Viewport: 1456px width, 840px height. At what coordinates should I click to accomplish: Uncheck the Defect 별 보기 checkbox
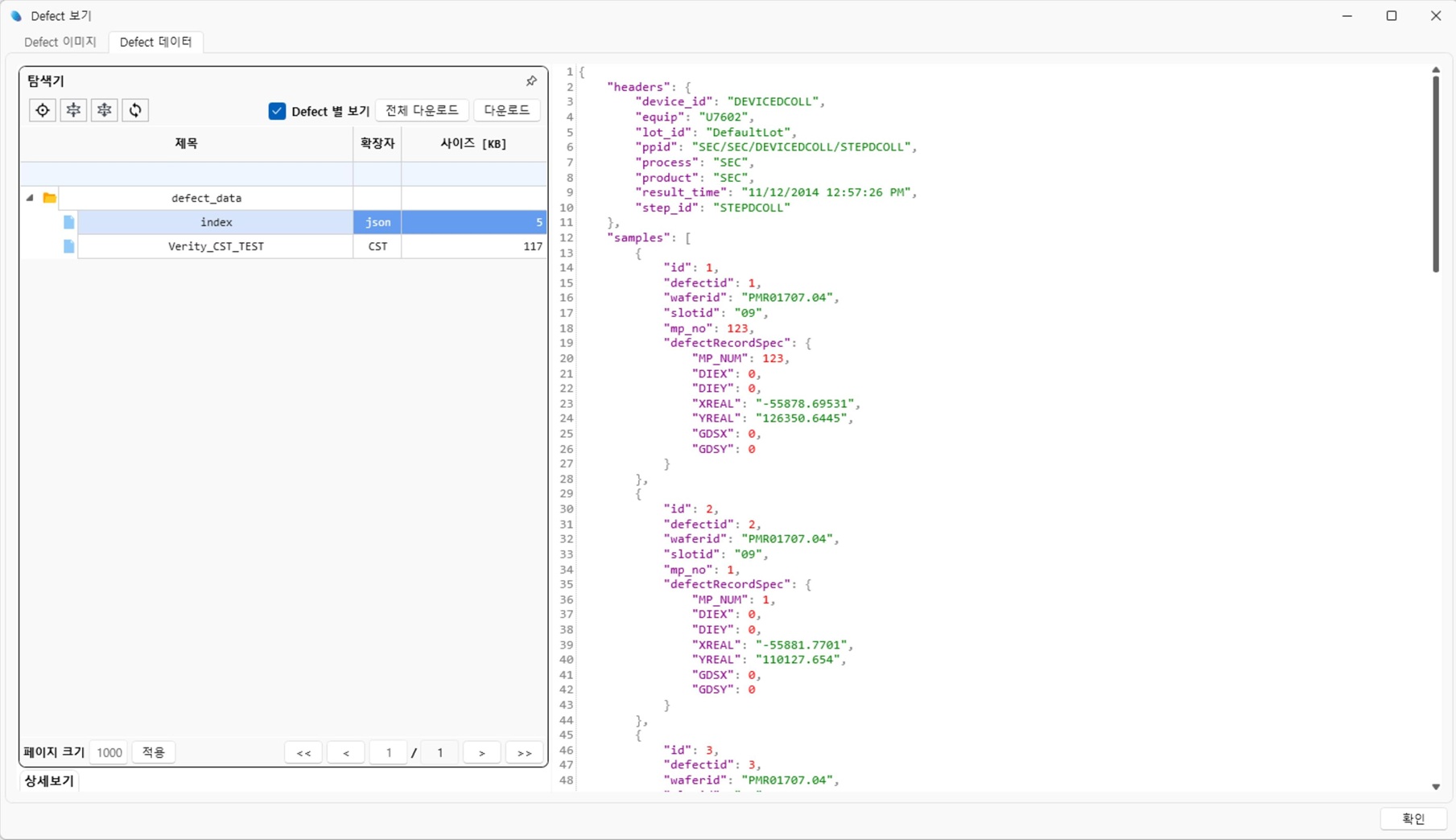point(277,111)
